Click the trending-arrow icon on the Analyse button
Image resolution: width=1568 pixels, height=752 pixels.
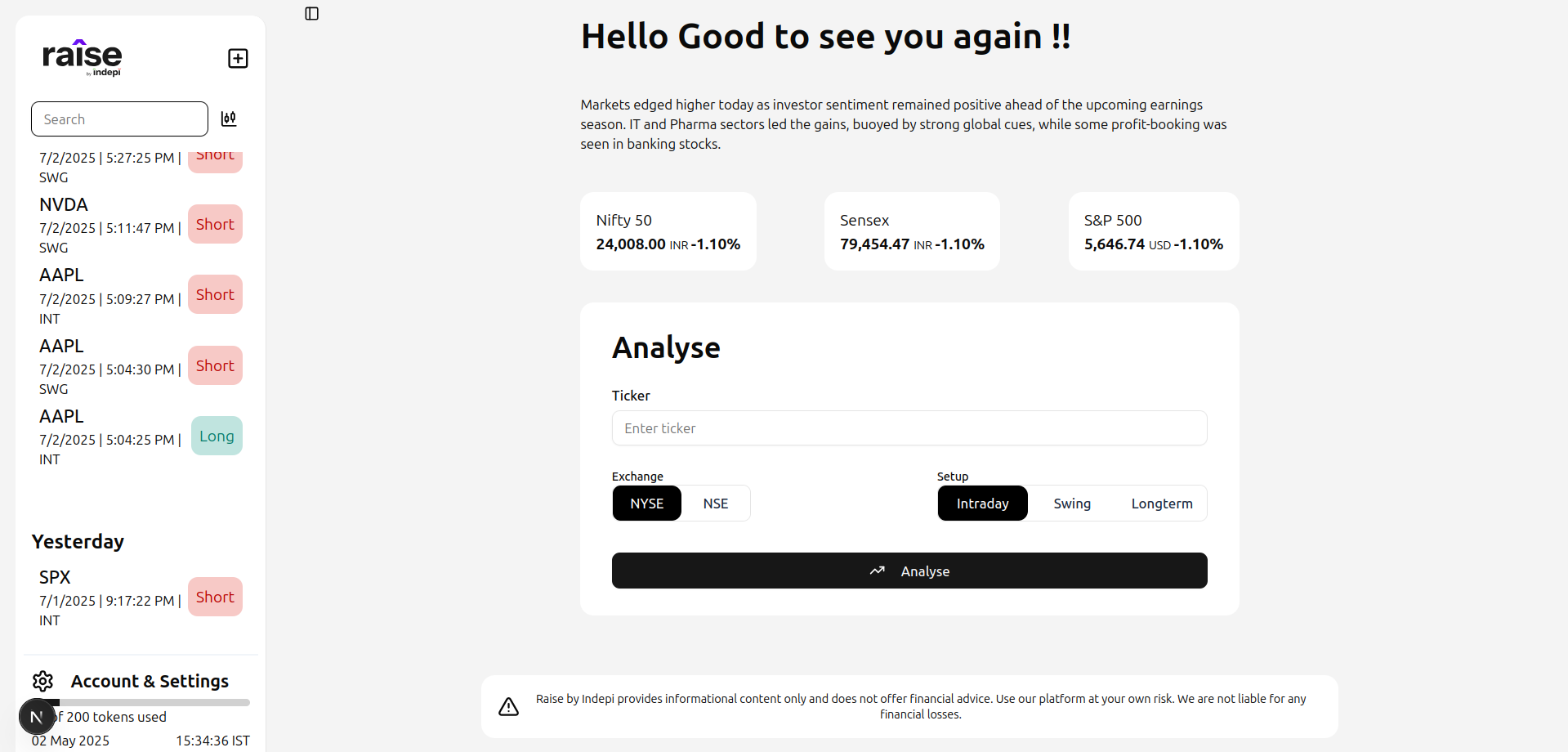pos(877,571)
